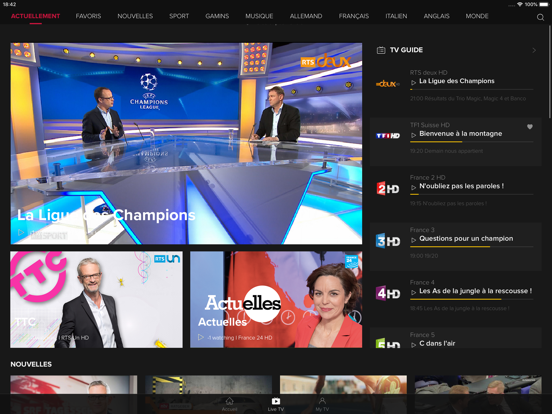The height and width of the screenshot is (414, 552).
Task: Open the Actuelles France 24 thumbnail
Action: point(276,300)
